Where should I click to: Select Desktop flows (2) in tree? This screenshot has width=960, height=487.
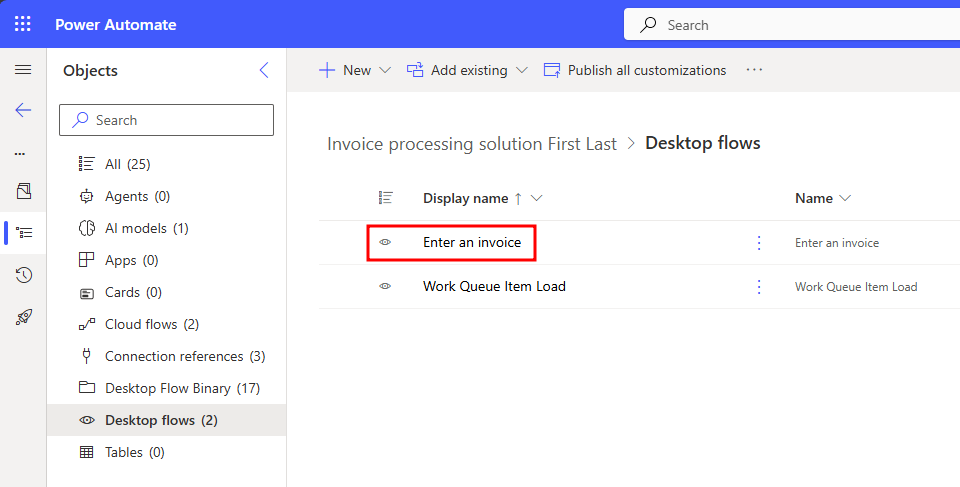167,420
